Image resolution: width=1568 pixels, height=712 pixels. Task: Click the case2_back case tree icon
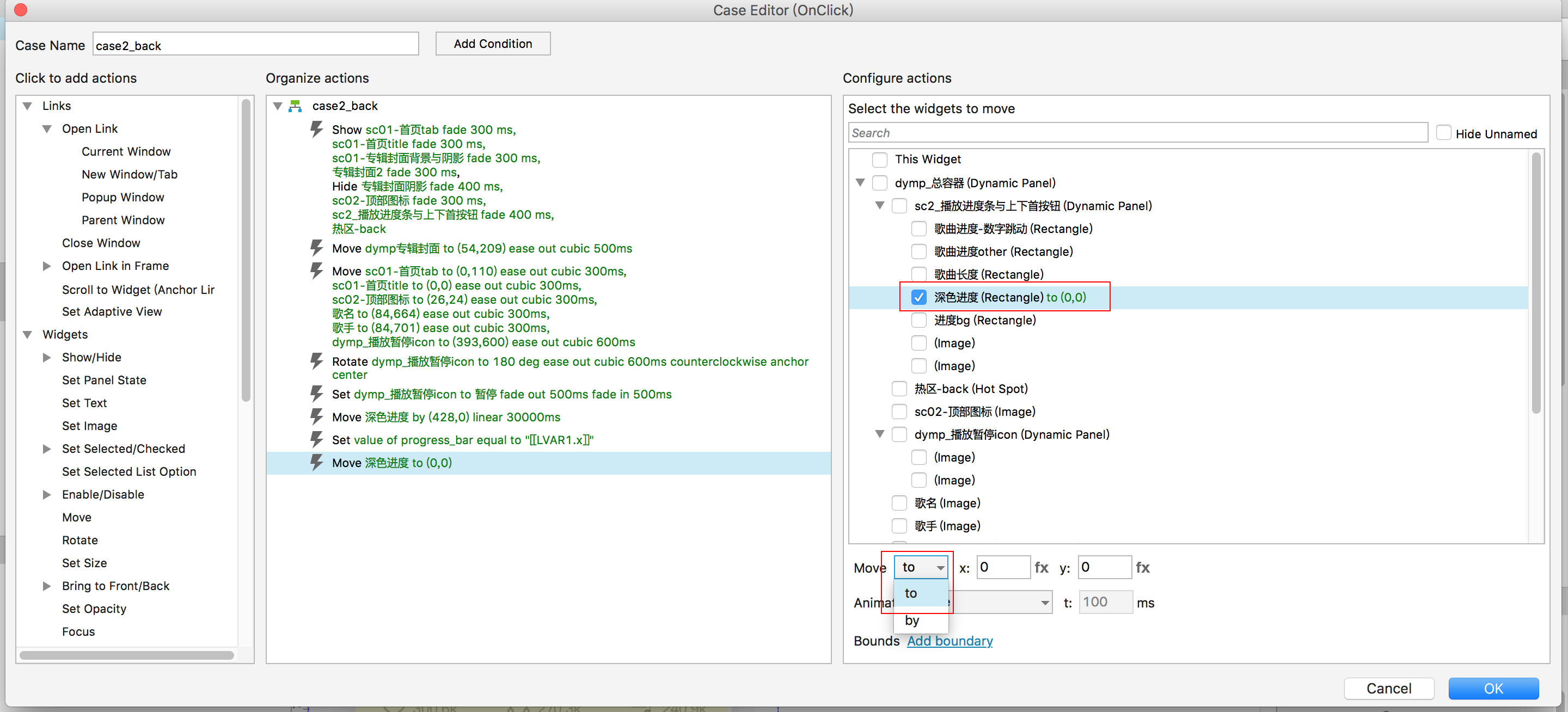click(296, 106)
